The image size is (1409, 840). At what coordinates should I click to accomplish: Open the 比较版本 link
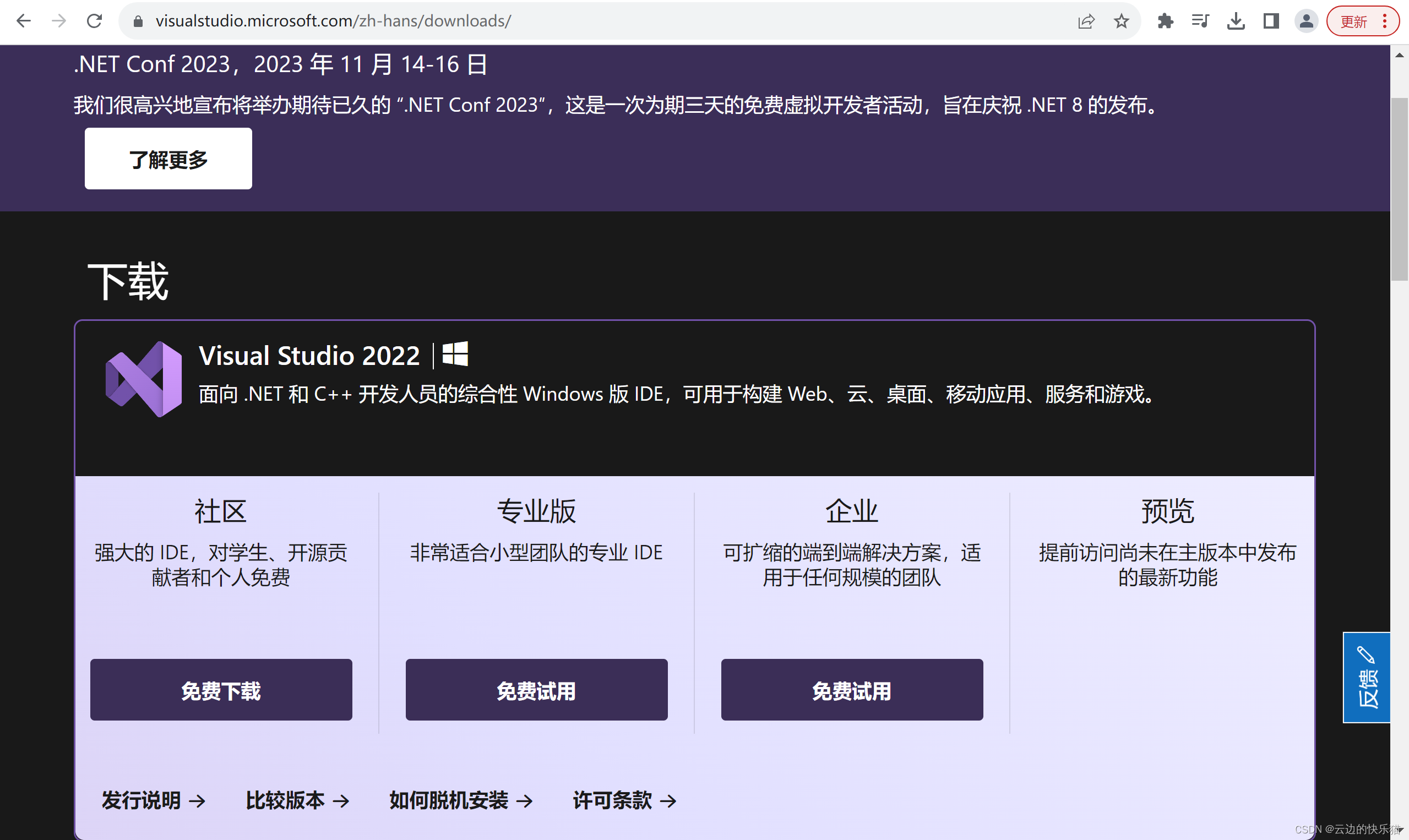(297, 800)
